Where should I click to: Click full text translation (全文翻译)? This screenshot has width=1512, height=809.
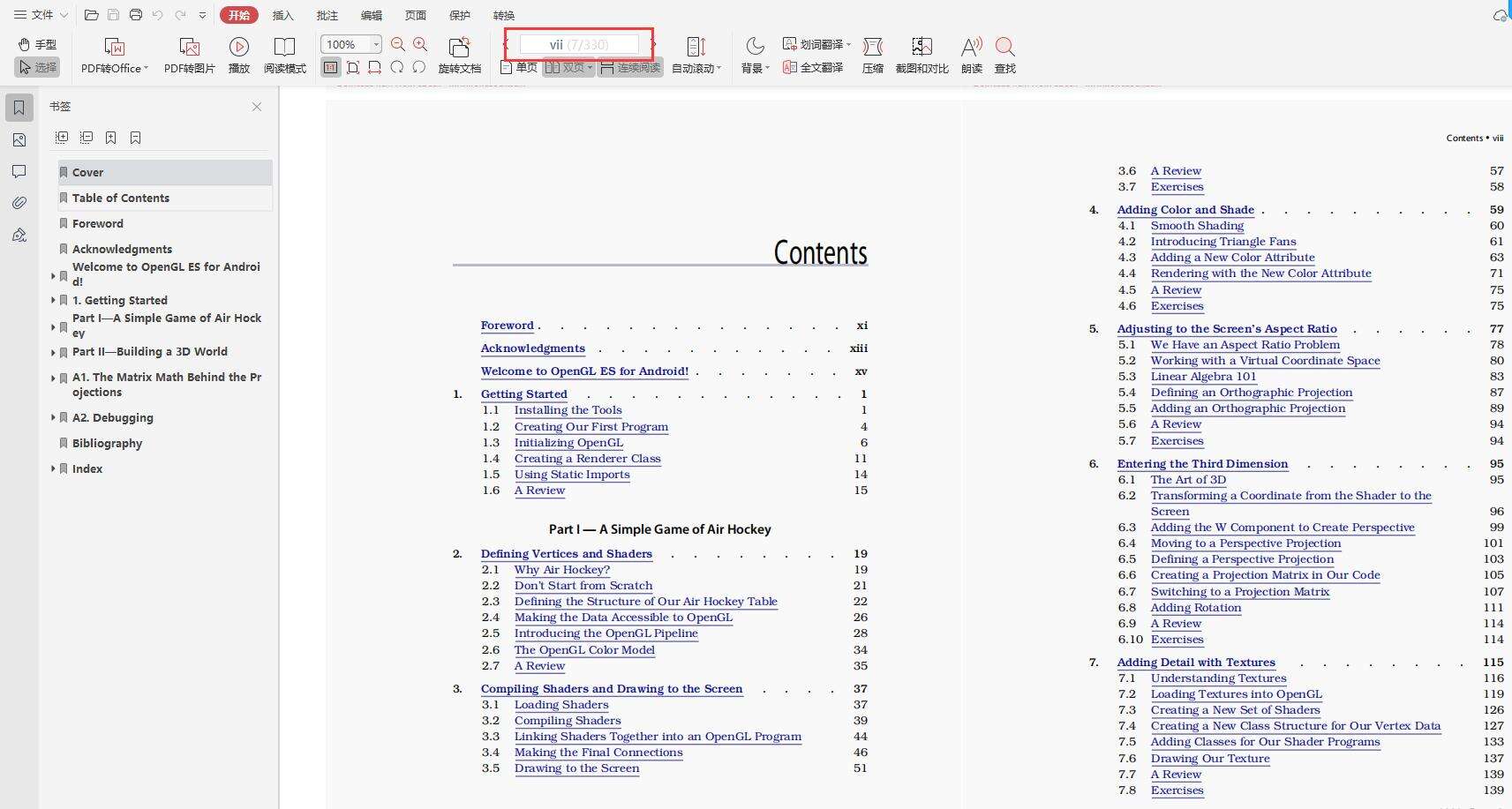click(813, 67)
